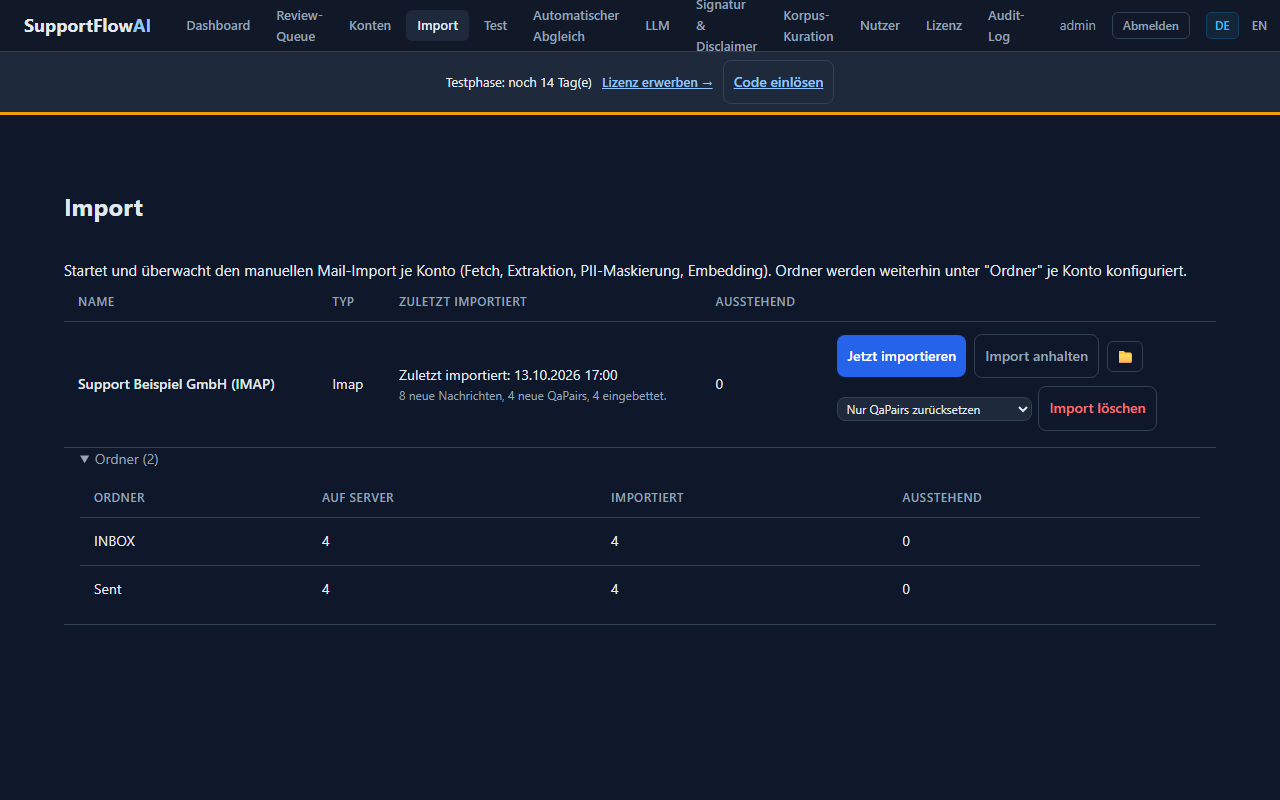Select the Sent folder row
Screen dimensions: 1280x800
[x=640, y=589]
